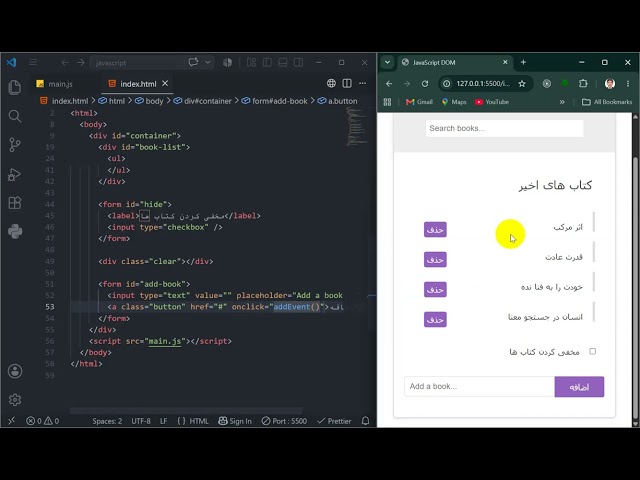Click the Chrome address bar URL

483,84
